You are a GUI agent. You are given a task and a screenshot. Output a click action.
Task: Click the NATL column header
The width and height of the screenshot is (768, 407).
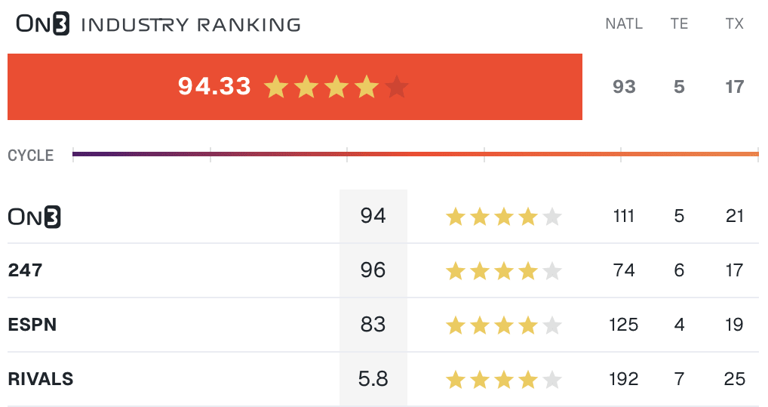pyautogui.click(x=624, y=24)
